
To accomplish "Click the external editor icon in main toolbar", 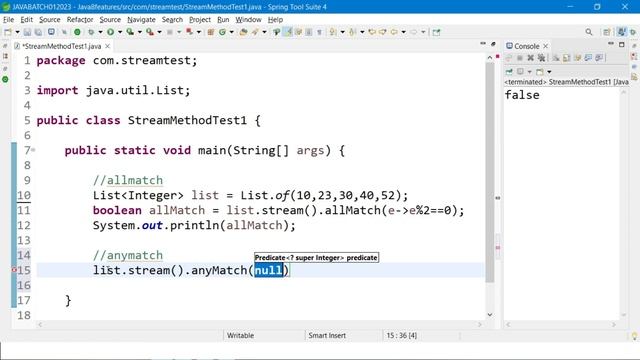I will pos(436,32).
